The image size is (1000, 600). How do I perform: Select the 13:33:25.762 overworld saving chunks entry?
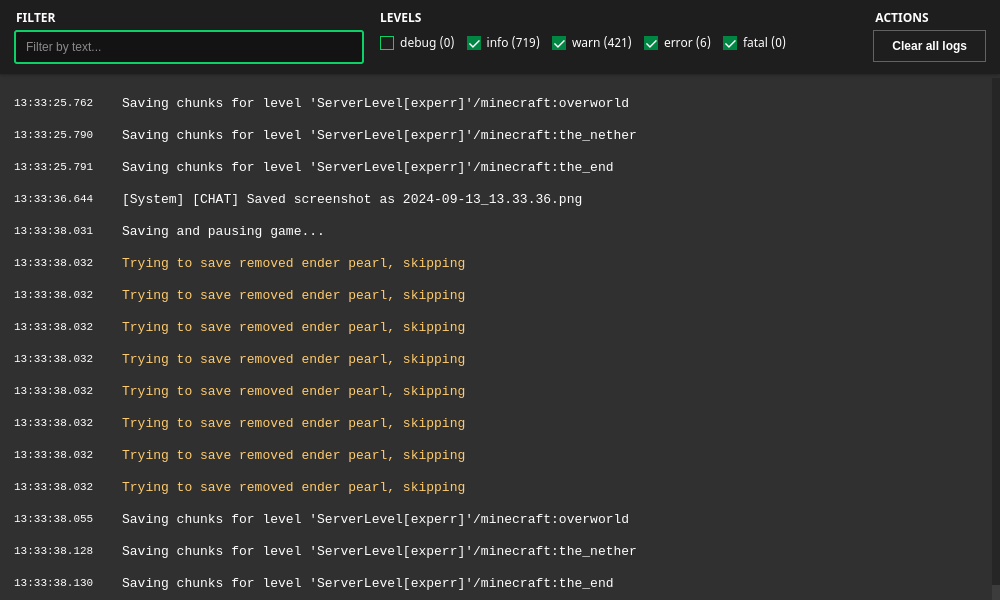tap(375, 104)
